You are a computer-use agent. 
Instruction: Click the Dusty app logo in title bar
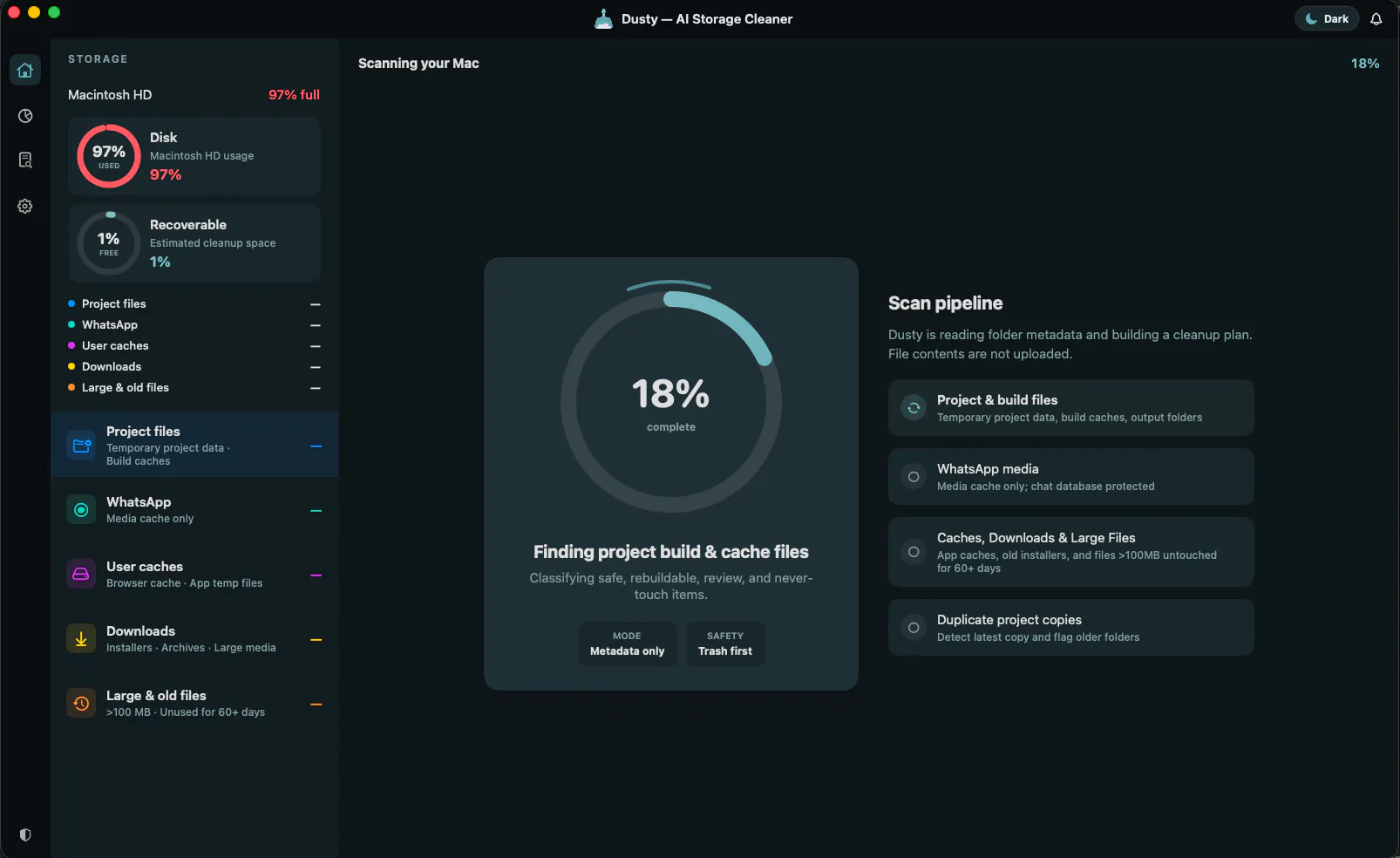coord(603,19)
